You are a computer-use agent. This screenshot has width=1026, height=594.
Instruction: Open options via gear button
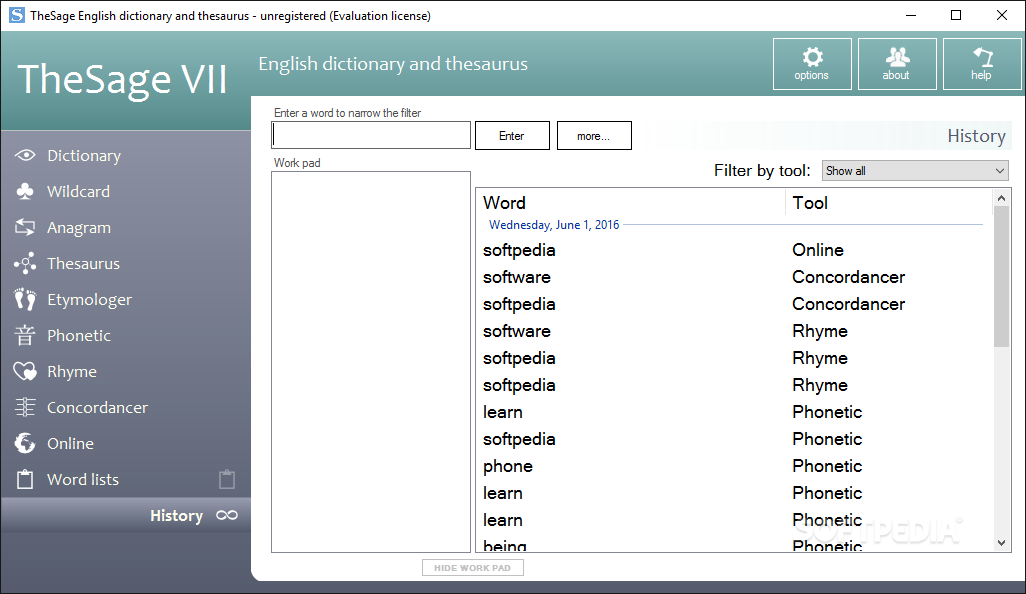[x=812, y=63]
